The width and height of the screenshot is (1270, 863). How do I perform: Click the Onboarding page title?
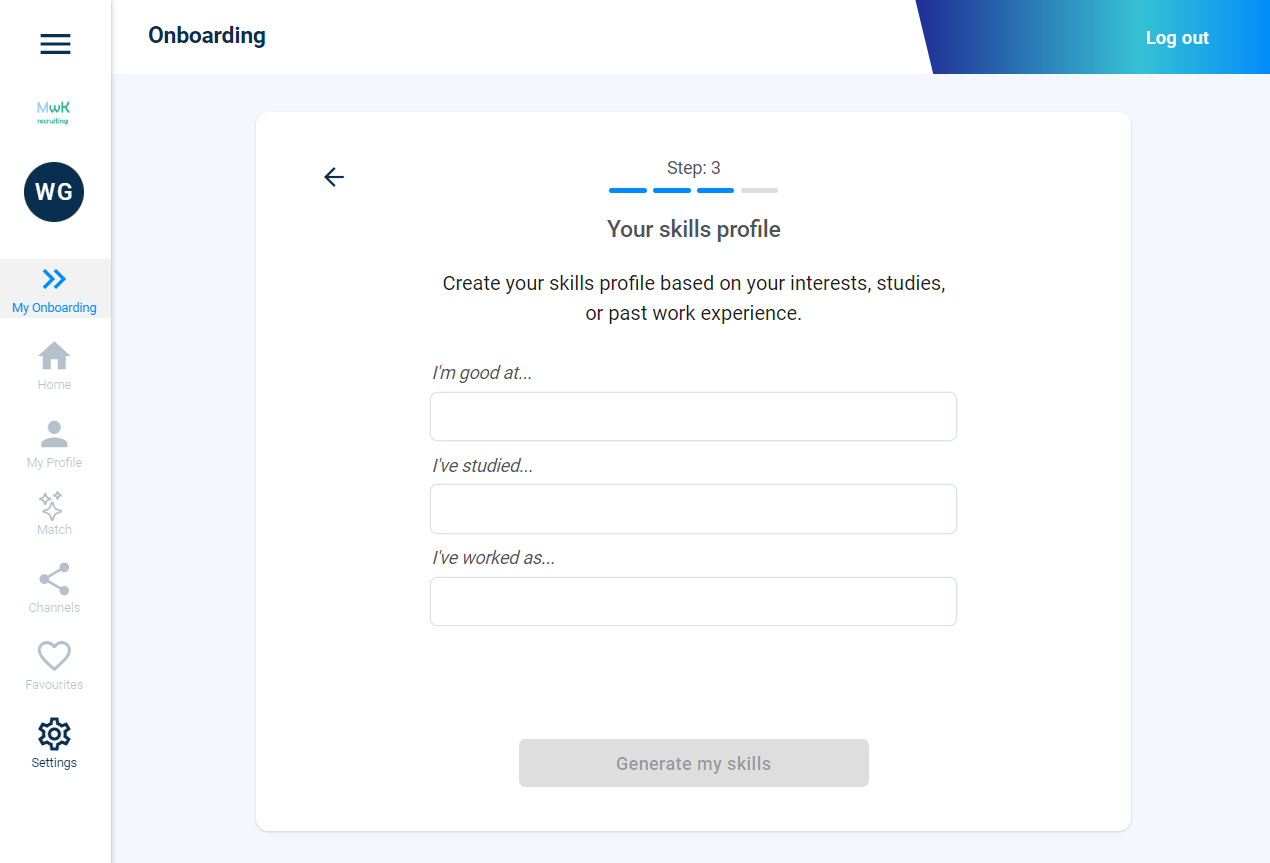coord(207,36)
